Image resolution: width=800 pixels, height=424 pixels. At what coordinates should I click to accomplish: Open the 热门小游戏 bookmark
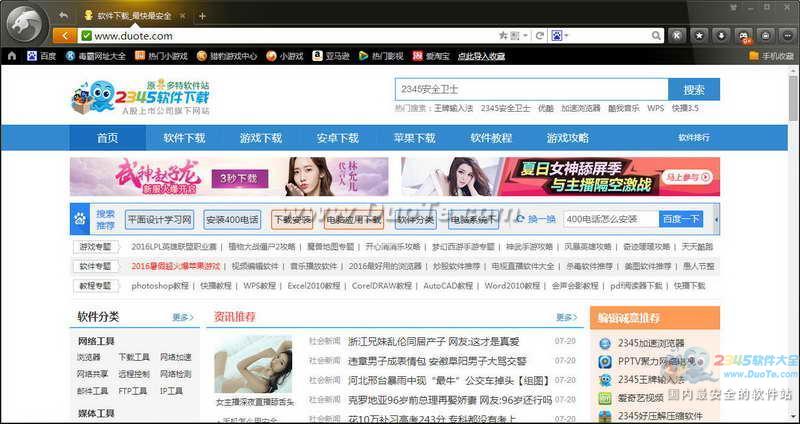click(x=161, y=56)
